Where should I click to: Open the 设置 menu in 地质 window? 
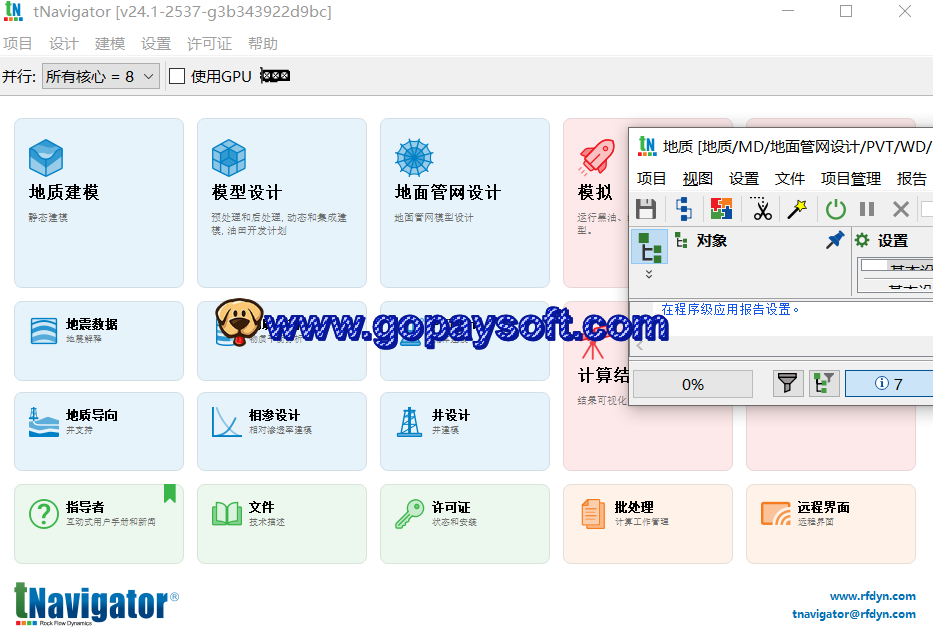[x=744, y=179]
